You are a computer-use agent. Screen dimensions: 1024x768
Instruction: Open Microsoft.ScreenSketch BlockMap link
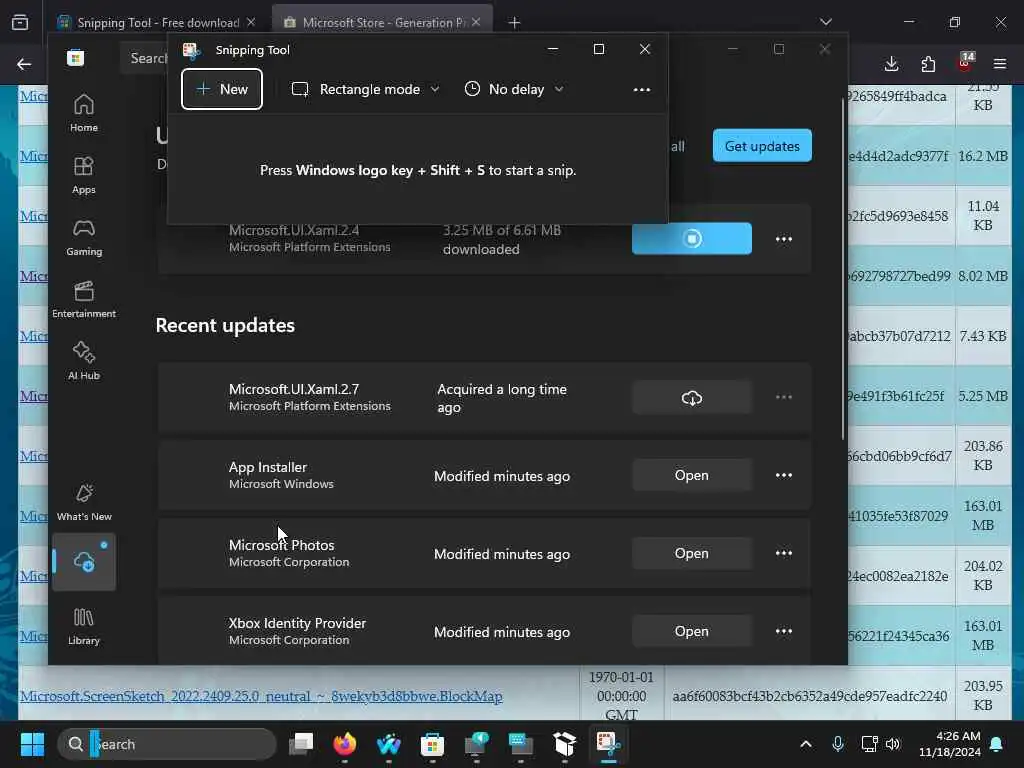pyautogui.click(x=261, y=696)
